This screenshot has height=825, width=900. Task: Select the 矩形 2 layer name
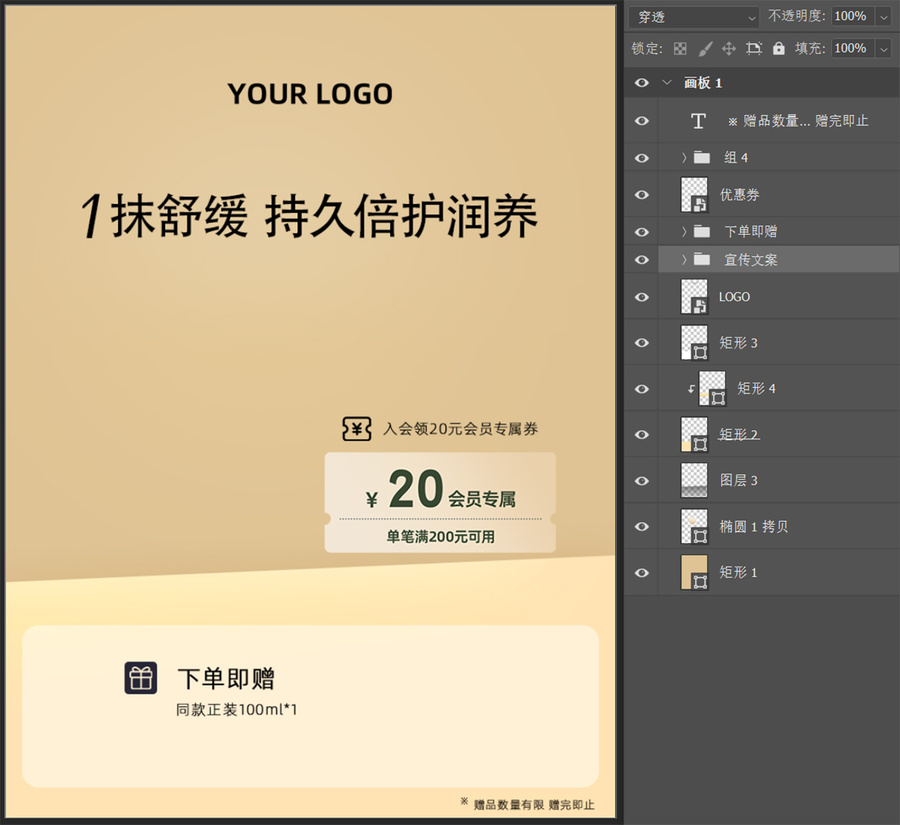point(739,435)
